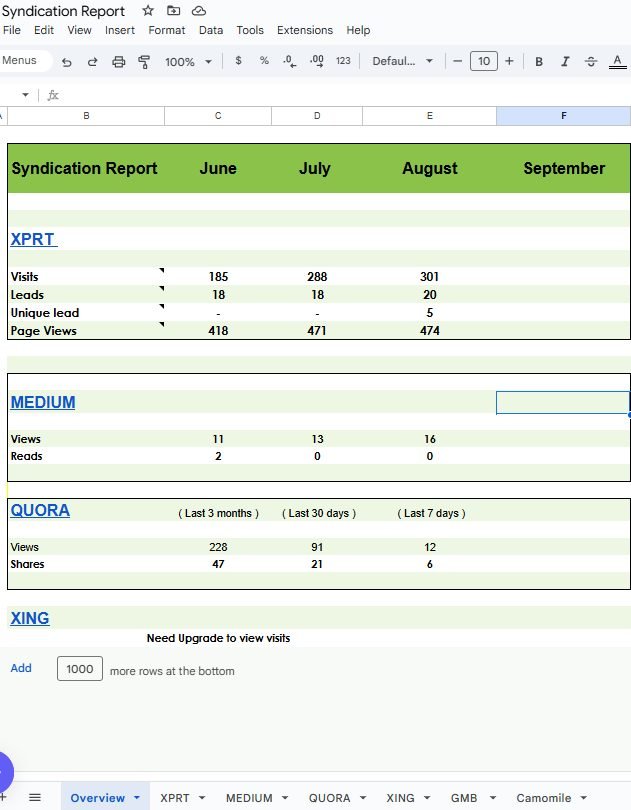Toggle strikethrough formatting
631x810 pixels.
tap(591, 61)
